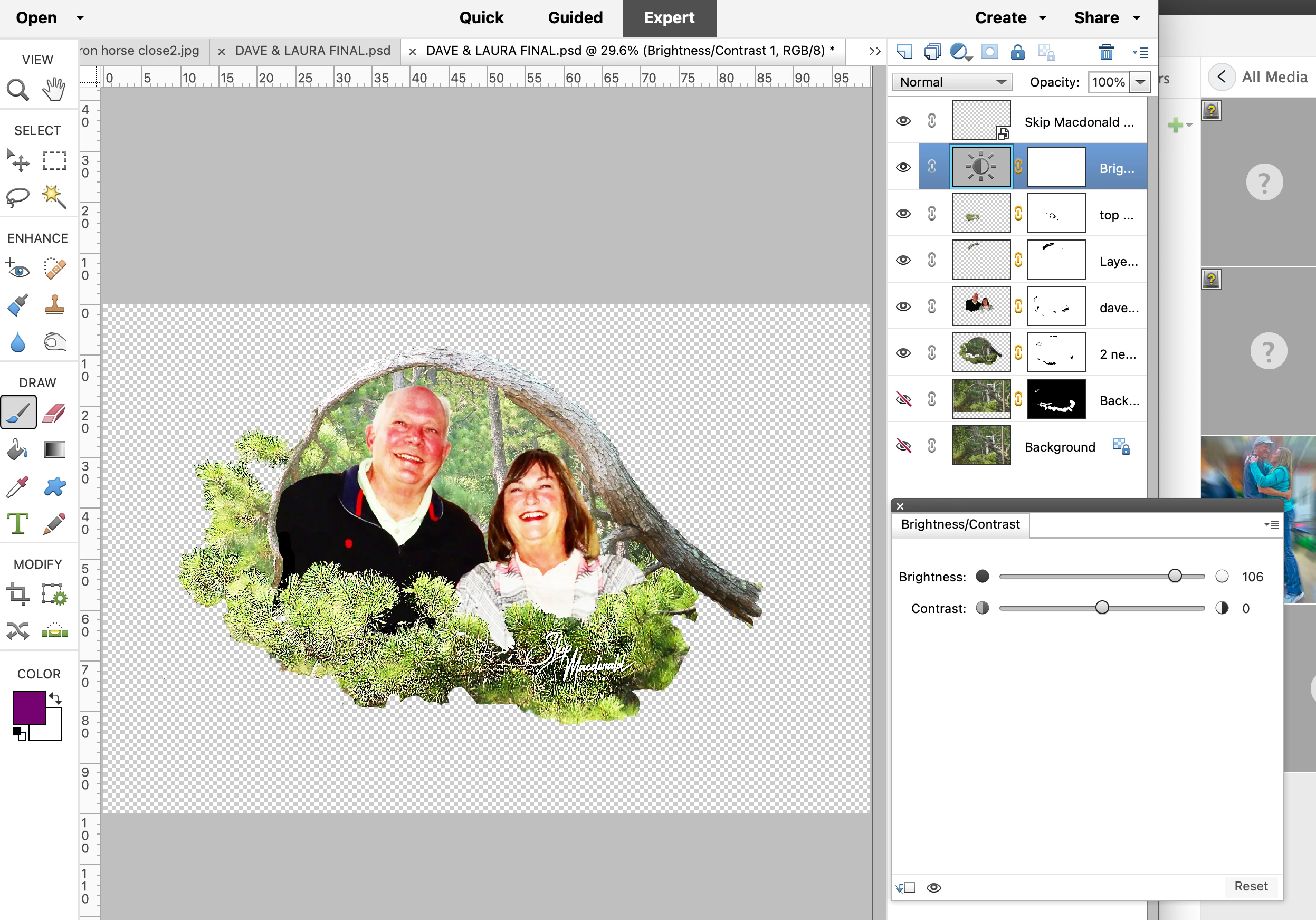Pick the Magic Wand tool
Screen dimensions: 1316x920
[x=54, y=196]
